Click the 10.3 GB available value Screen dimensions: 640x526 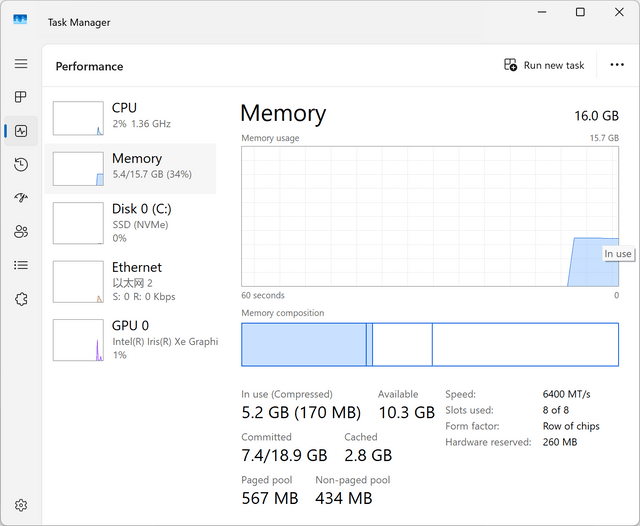point(407,413)
